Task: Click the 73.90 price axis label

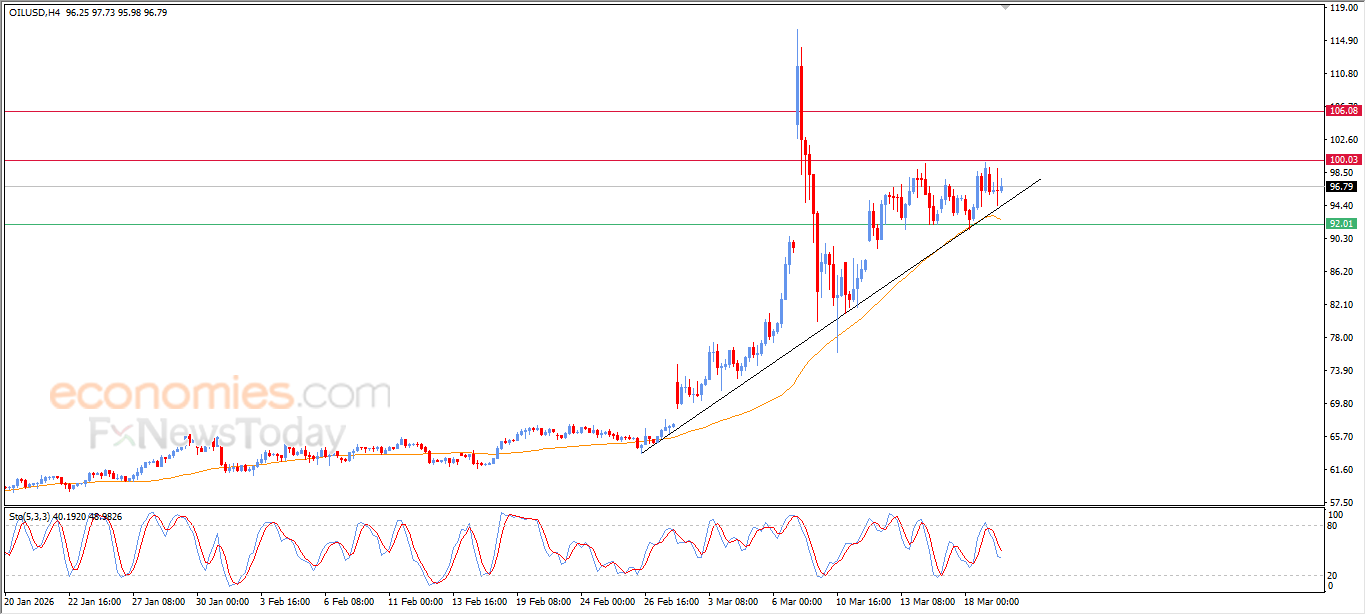Action: click(1343, 370)
